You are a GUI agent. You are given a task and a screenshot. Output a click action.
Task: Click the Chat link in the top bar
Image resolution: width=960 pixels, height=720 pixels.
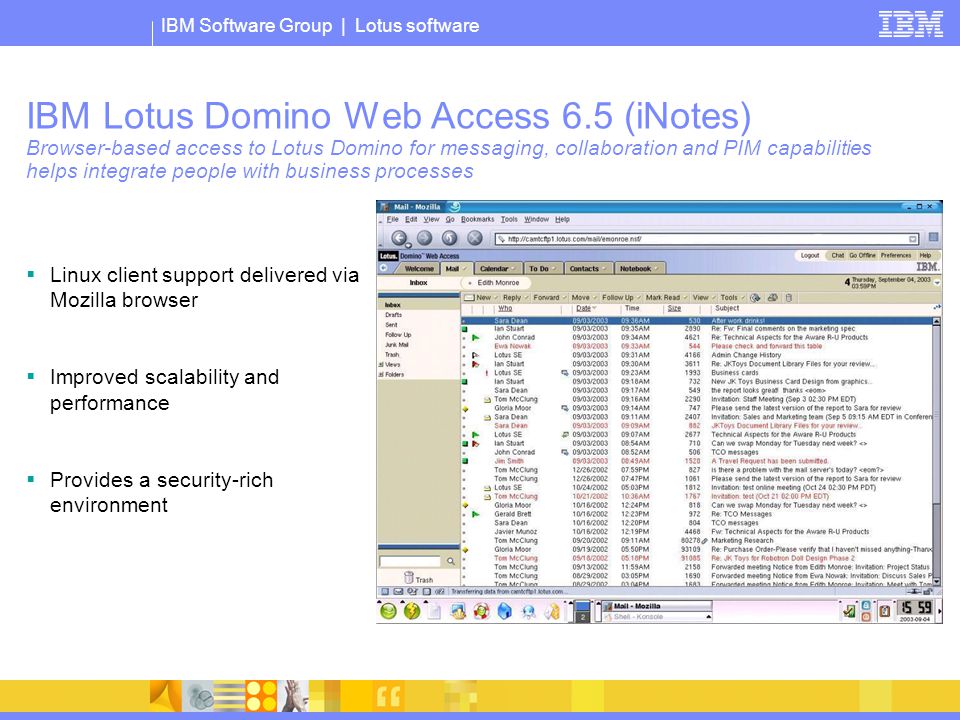[838, 255]
